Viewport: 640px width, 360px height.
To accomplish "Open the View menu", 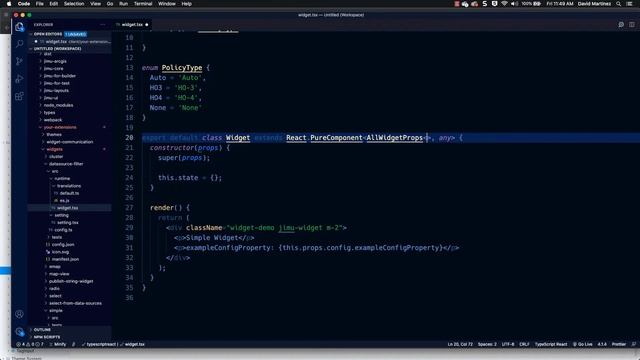I will (96, 4).
